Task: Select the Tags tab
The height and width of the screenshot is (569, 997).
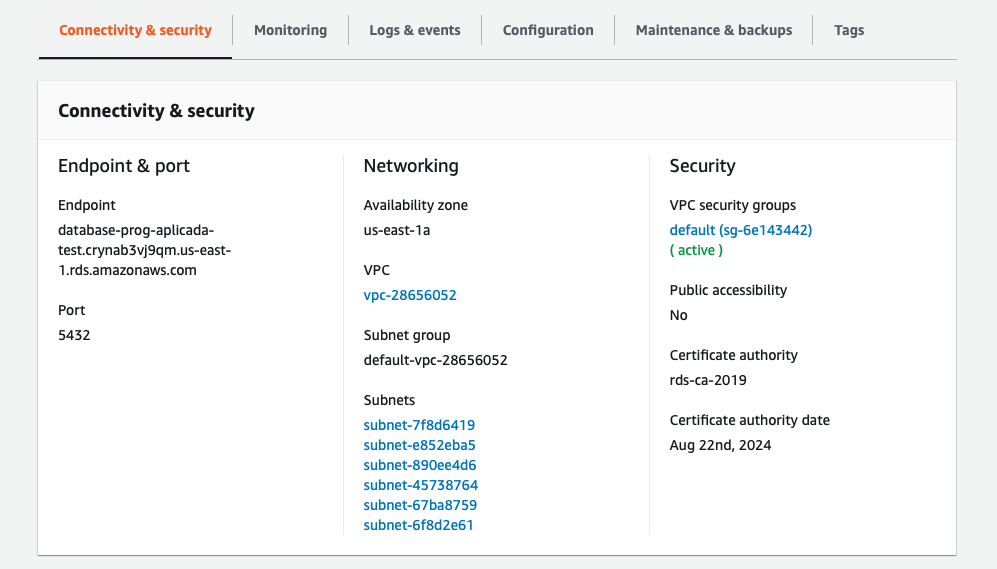Action: 849,30
